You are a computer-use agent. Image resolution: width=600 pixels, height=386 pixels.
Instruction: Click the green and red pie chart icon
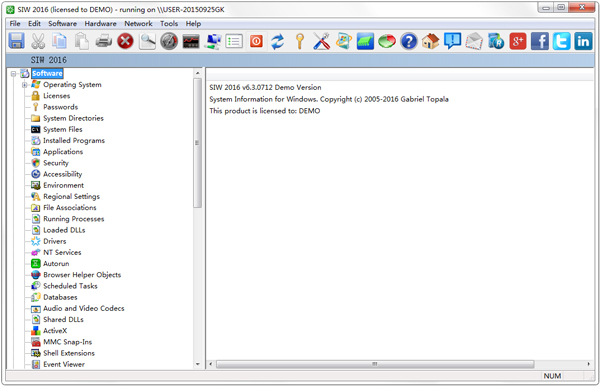(387, 41)
